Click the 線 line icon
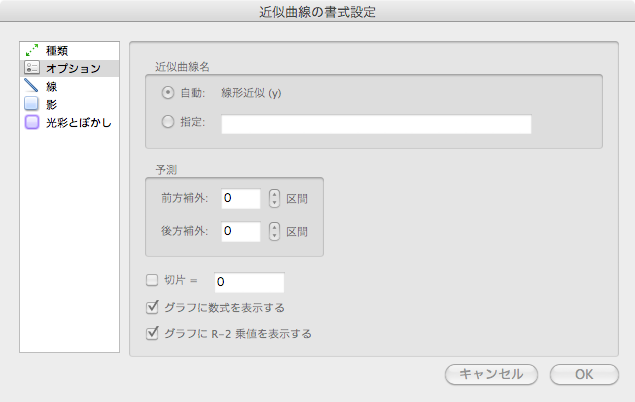The image size is (635, 402). [x=31, y=87]
